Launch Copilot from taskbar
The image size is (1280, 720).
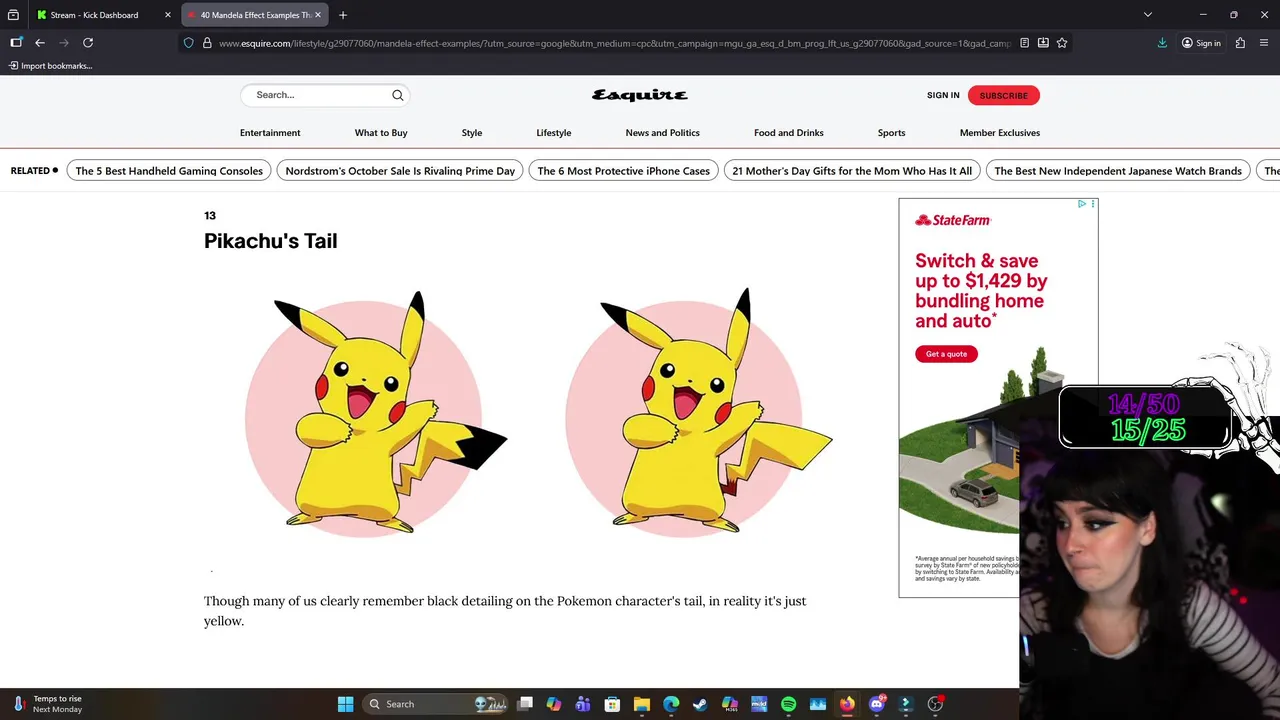click(x=554, y=704)
